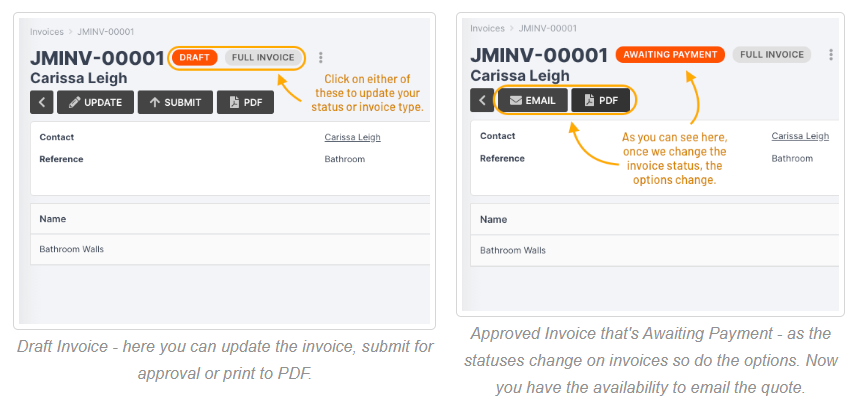Email the approved invoice
Image resolution: width=861 pixels, height=405 pixels.
click(533, 100)
